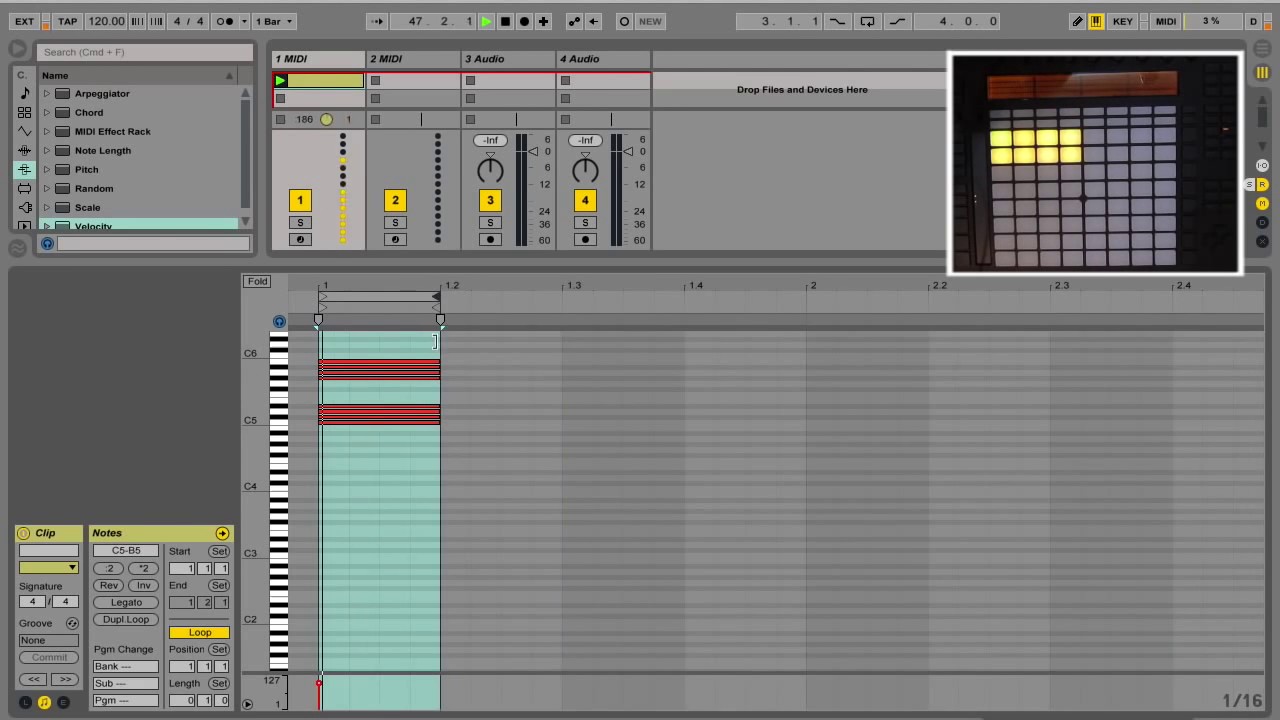Arm the transport Record button
This screenshot has width=1280, height=720.
tap(524, 21)
